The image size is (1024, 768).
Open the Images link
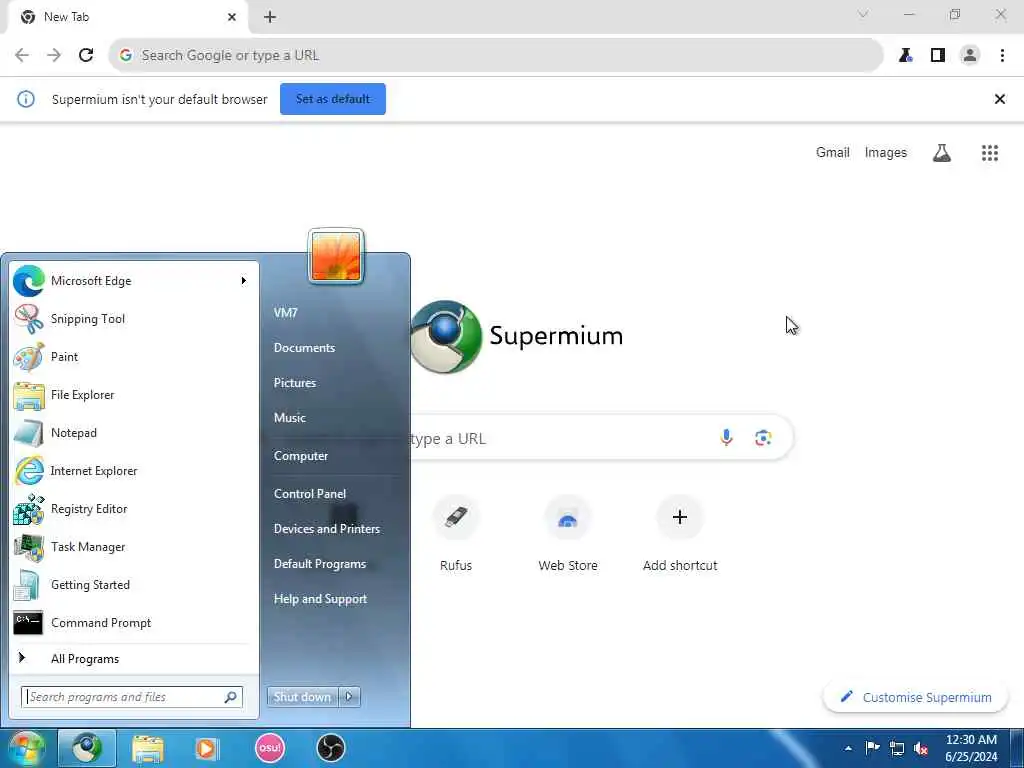pos(886,152)
